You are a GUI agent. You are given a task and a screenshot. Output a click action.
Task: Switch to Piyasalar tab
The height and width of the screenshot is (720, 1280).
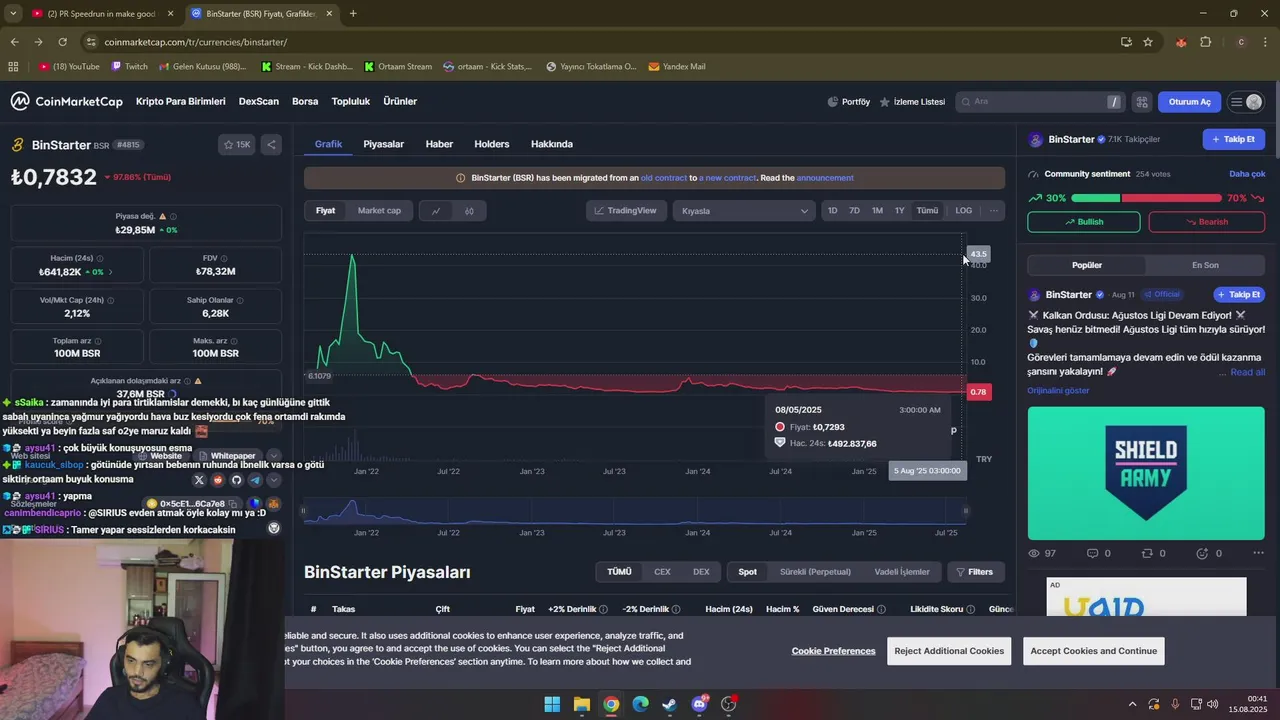pyautogui.click(x=383, y=144)
